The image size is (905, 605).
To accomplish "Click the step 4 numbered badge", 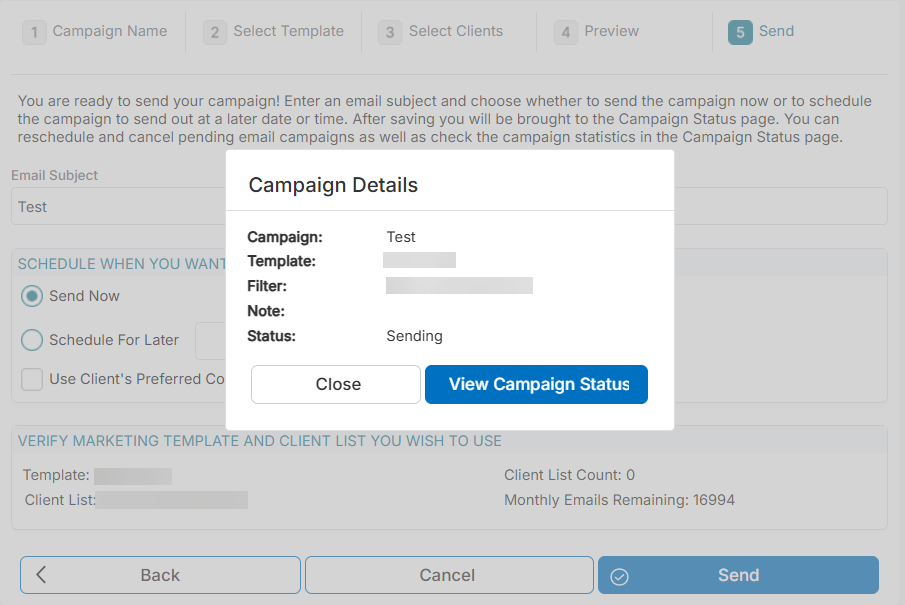I will pyautogui.click(x=564, y=31).
